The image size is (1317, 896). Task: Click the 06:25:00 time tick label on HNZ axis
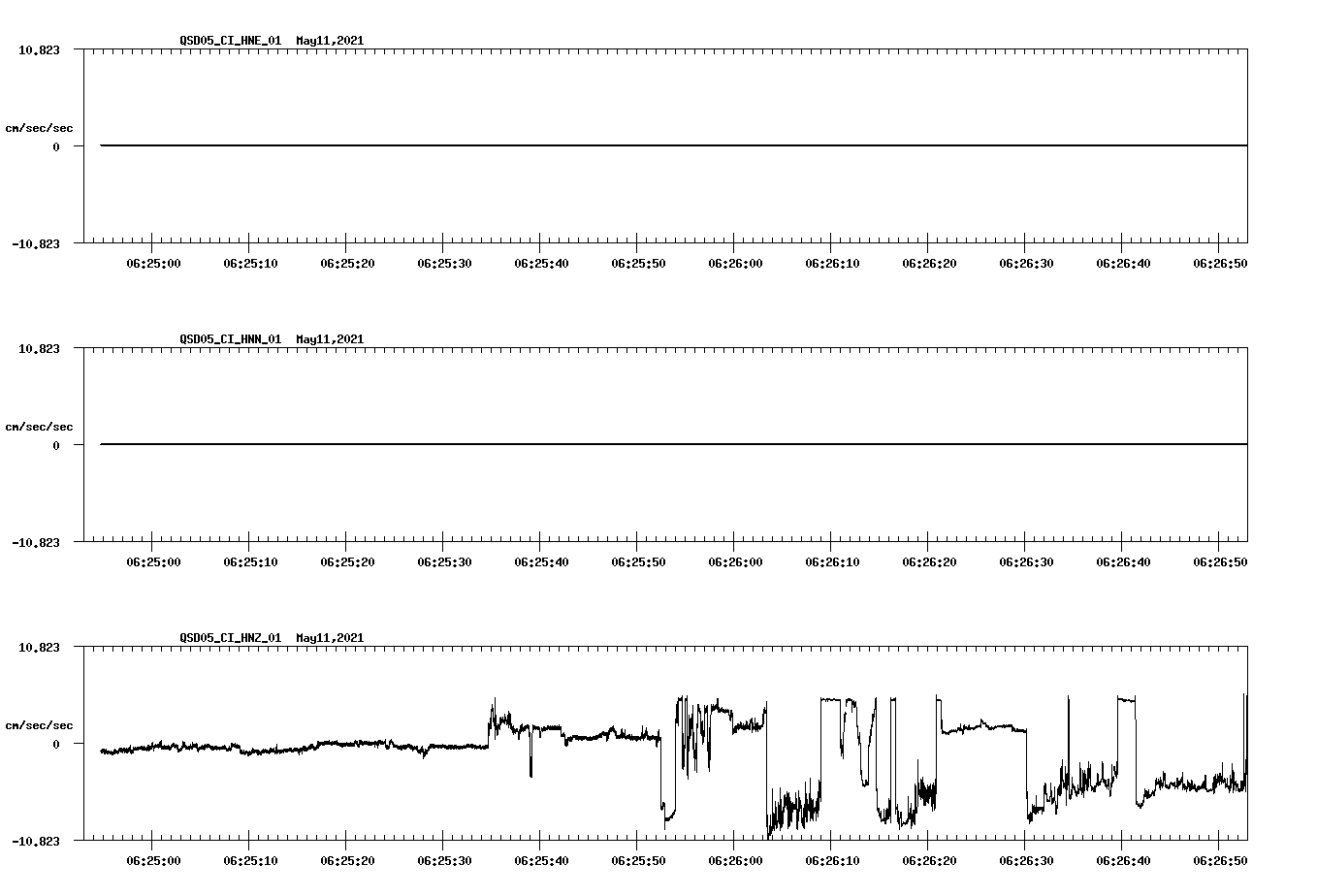(x=153, y=857)
